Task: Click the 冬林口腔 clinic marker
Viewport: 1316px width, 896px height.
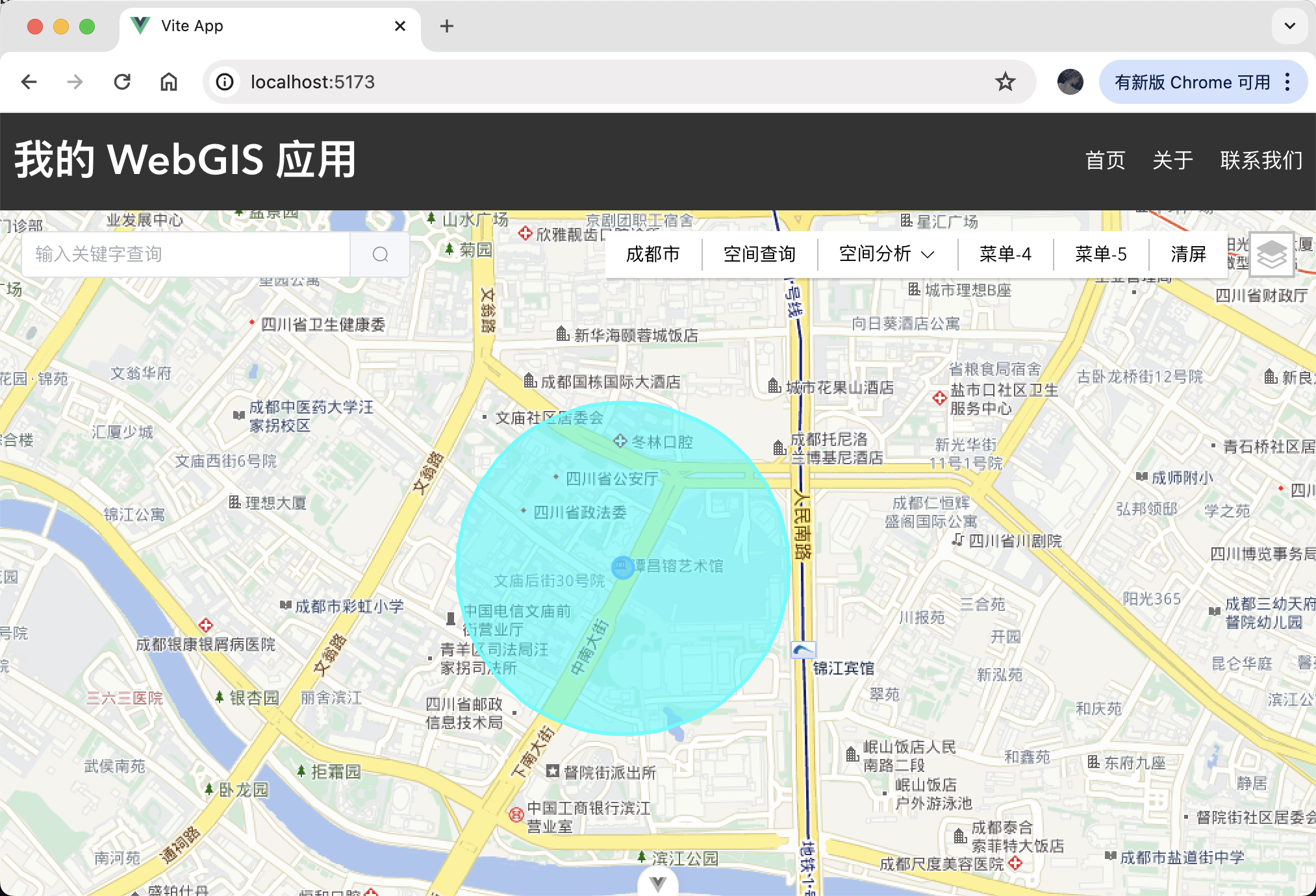Action: tap(620, 442)
